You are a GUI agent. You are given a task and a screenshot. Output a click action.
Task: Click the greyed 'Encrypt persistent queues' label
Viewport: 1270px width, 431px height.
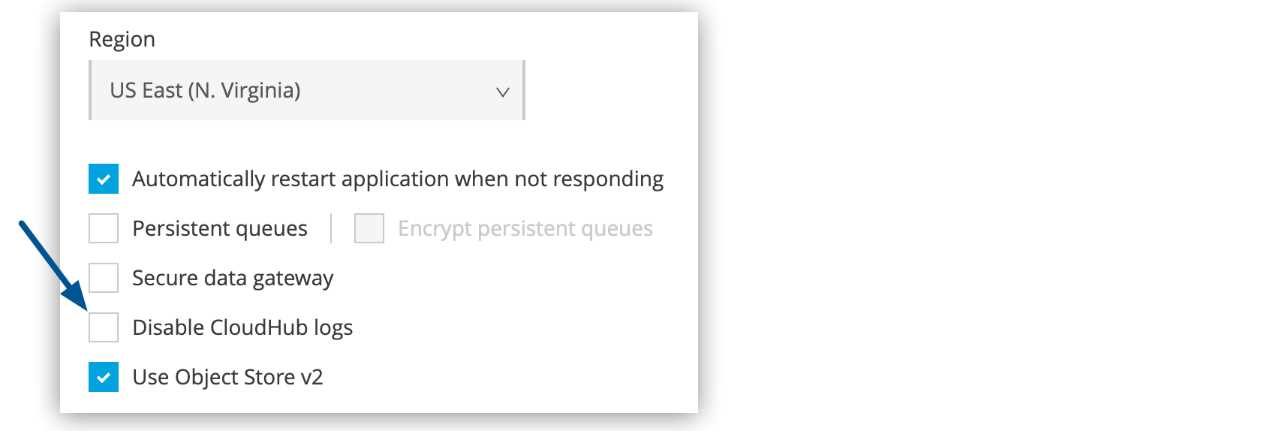(x=525, y=229)
